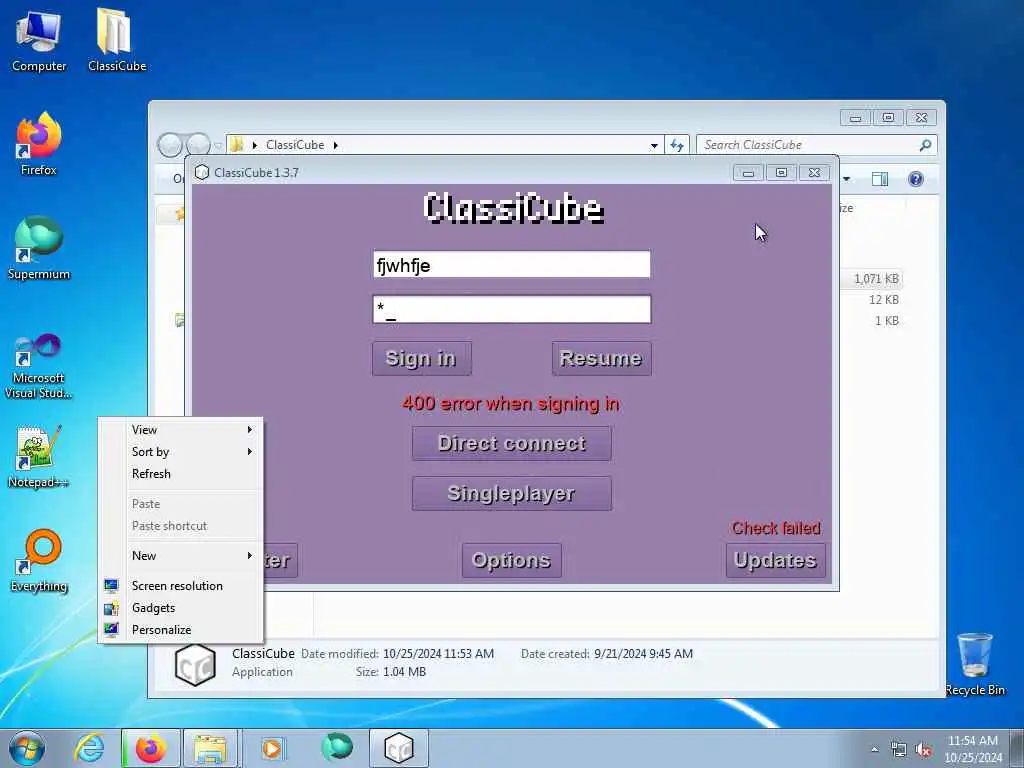The height and width of the screenshot is (768, 1024).
Task: Click the ClassiCube 1.3.7 title bar icon
Action: click(x=202, y=172)
